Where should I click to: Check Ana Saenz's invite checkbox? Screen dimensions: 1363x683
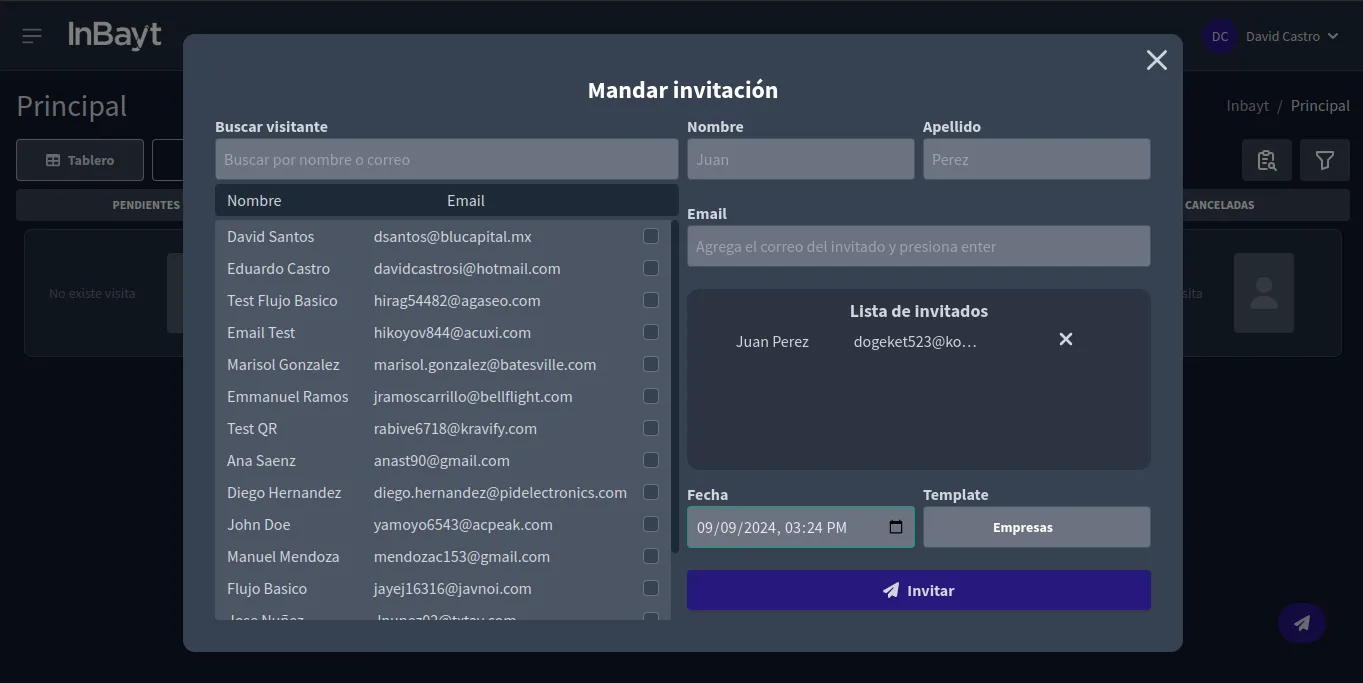(651, 460)
